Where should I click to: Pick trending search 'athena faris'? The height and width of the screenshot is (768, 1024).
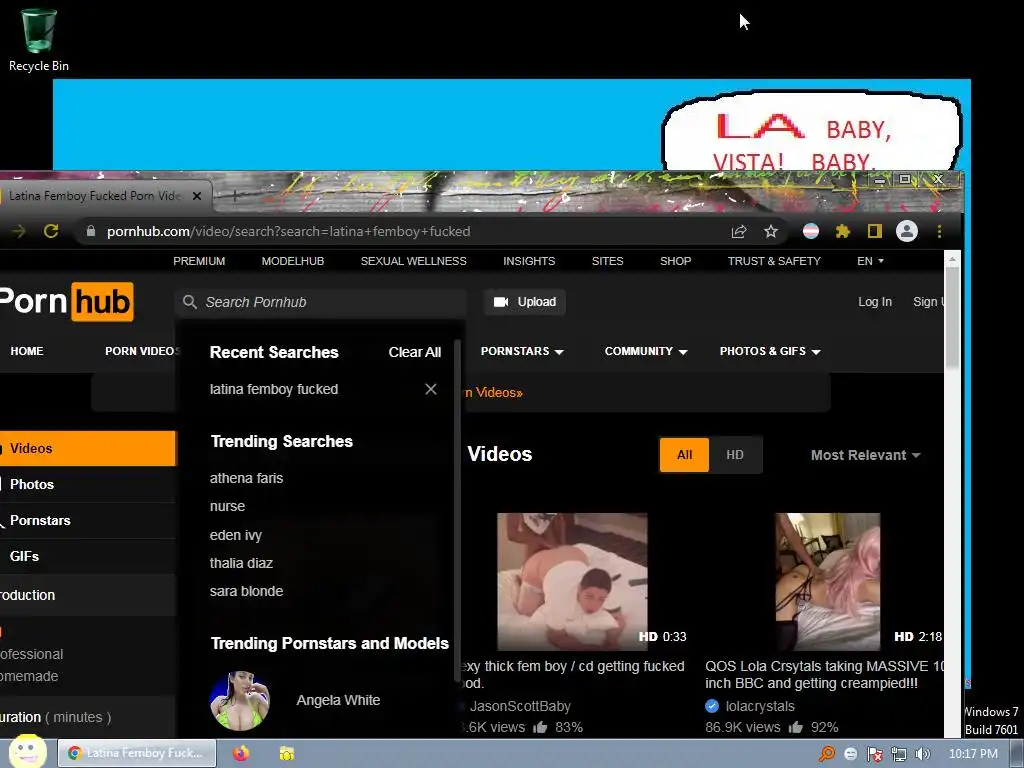pyautogui.click(x=246, y=478)
